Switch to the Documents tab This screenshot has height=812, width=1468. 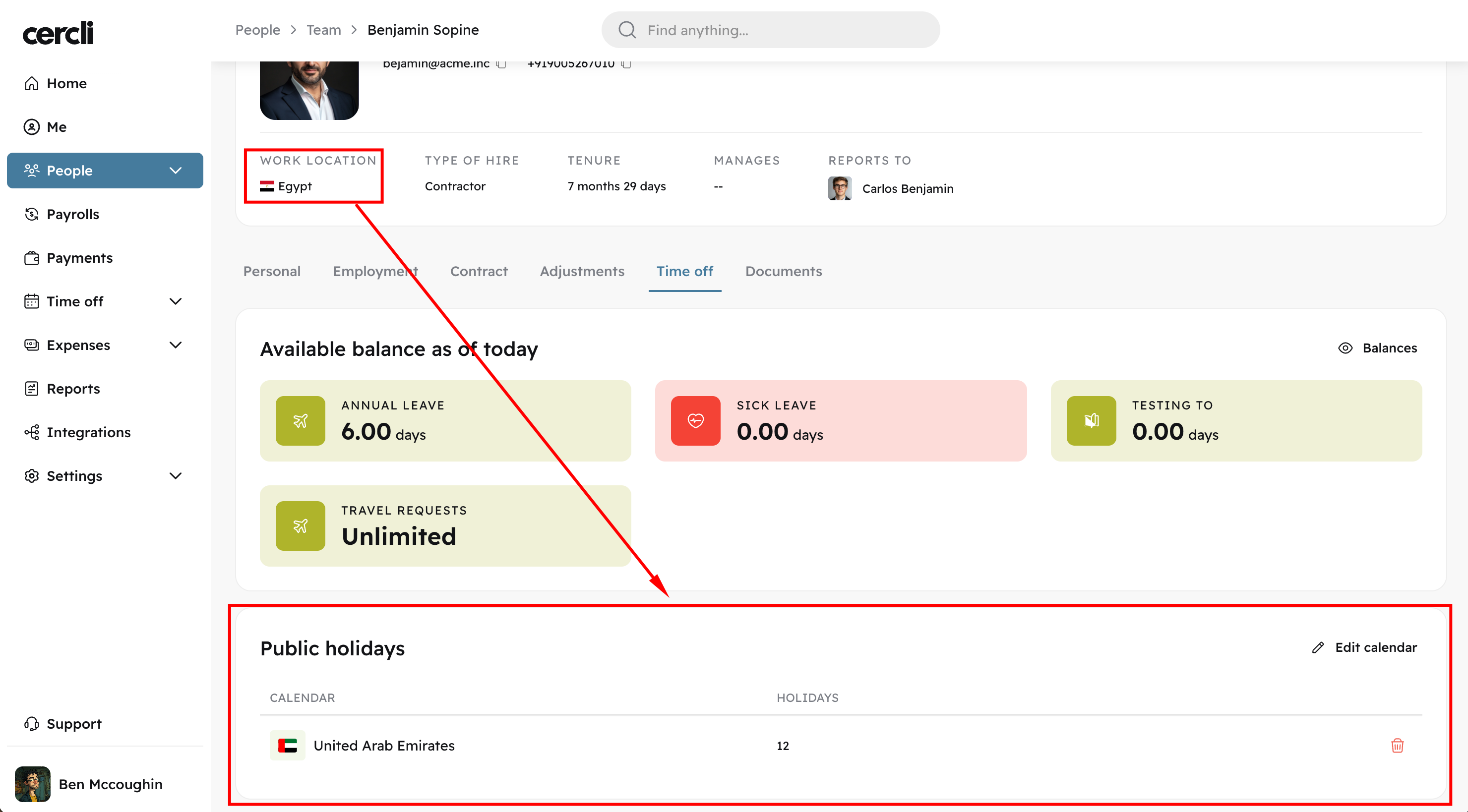tap(784, 271)
